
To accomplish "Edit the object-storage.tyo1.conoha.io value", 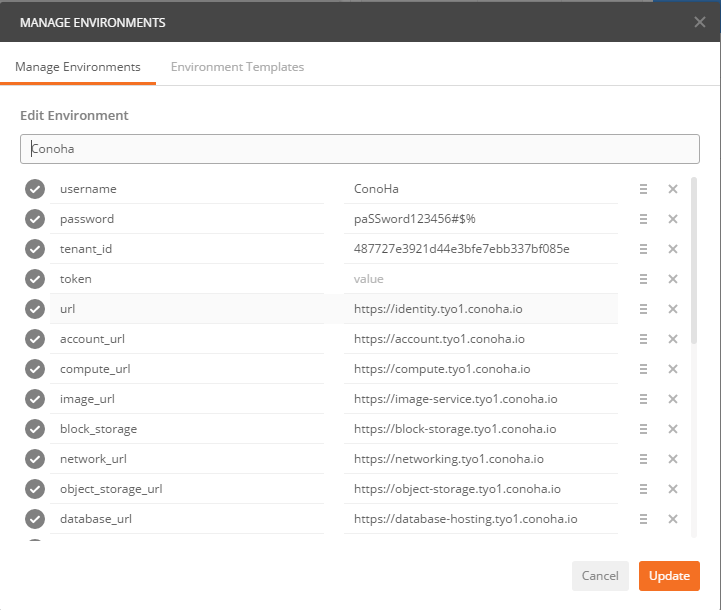I will [481, 489].
